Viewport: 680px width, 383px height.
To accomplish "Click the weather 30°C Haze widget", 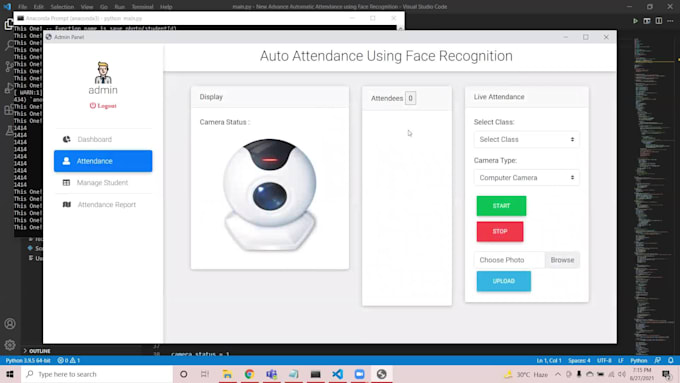I will coord(526,374).
